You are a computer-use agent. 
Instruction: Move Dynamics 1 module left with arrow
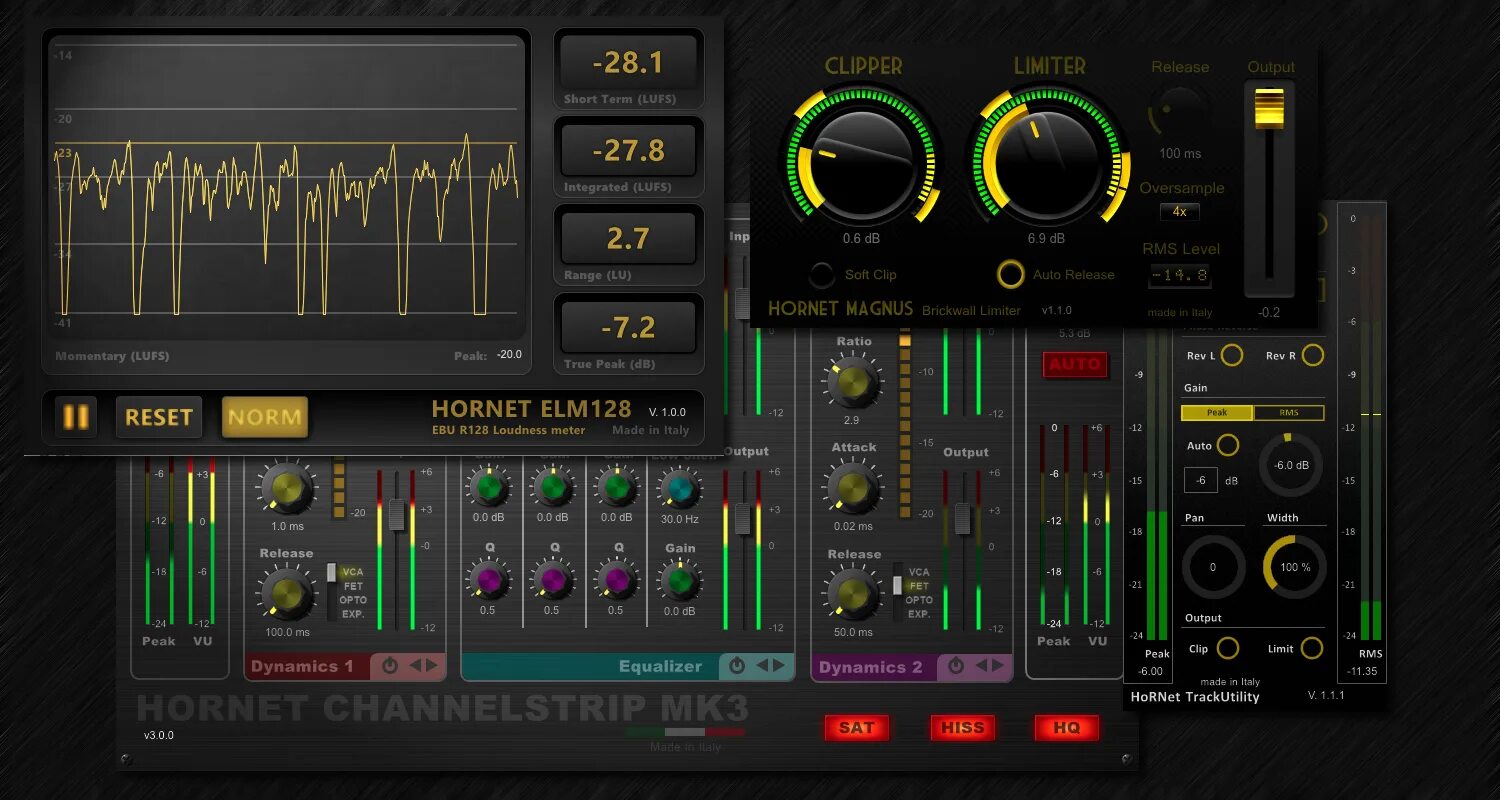point(414,665)
